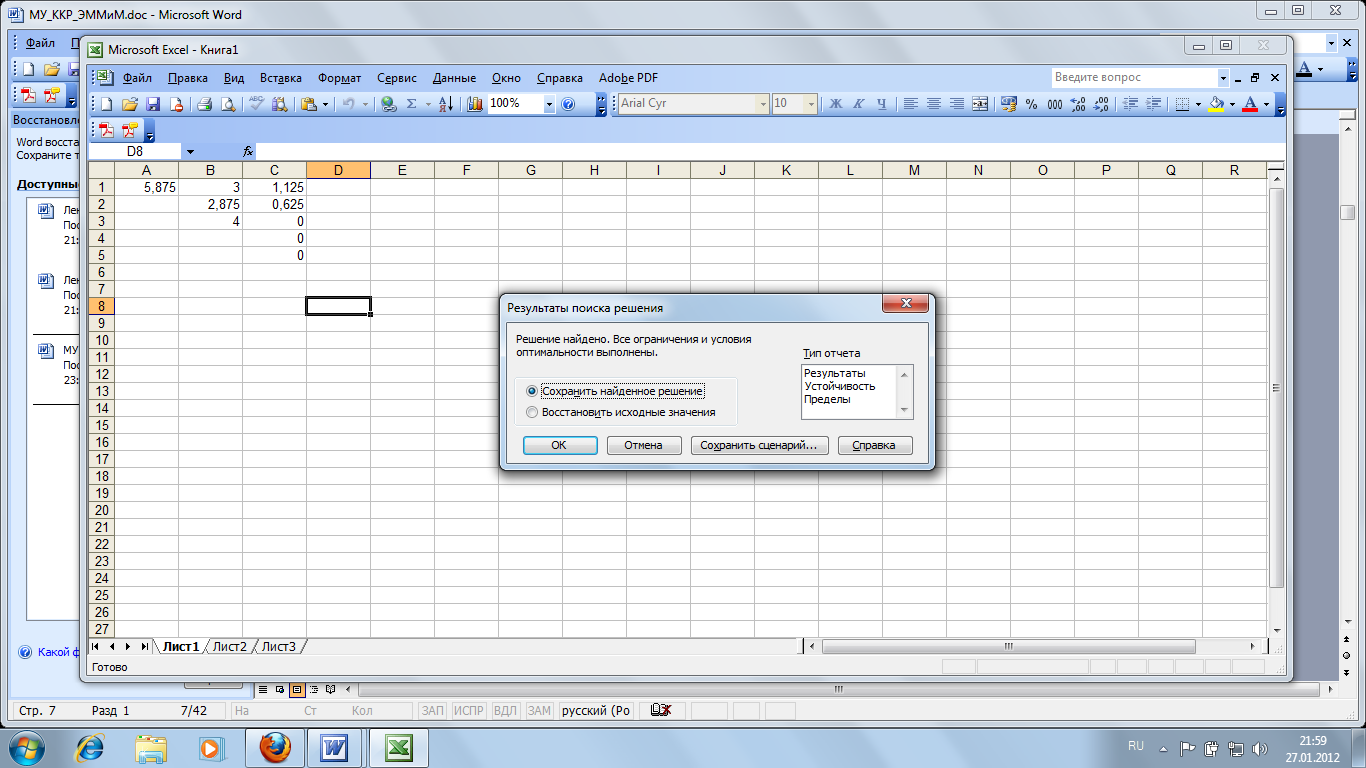Click the Sort Ascending icon
Viewport: 1366px width, 768px height.
[447, 104]
